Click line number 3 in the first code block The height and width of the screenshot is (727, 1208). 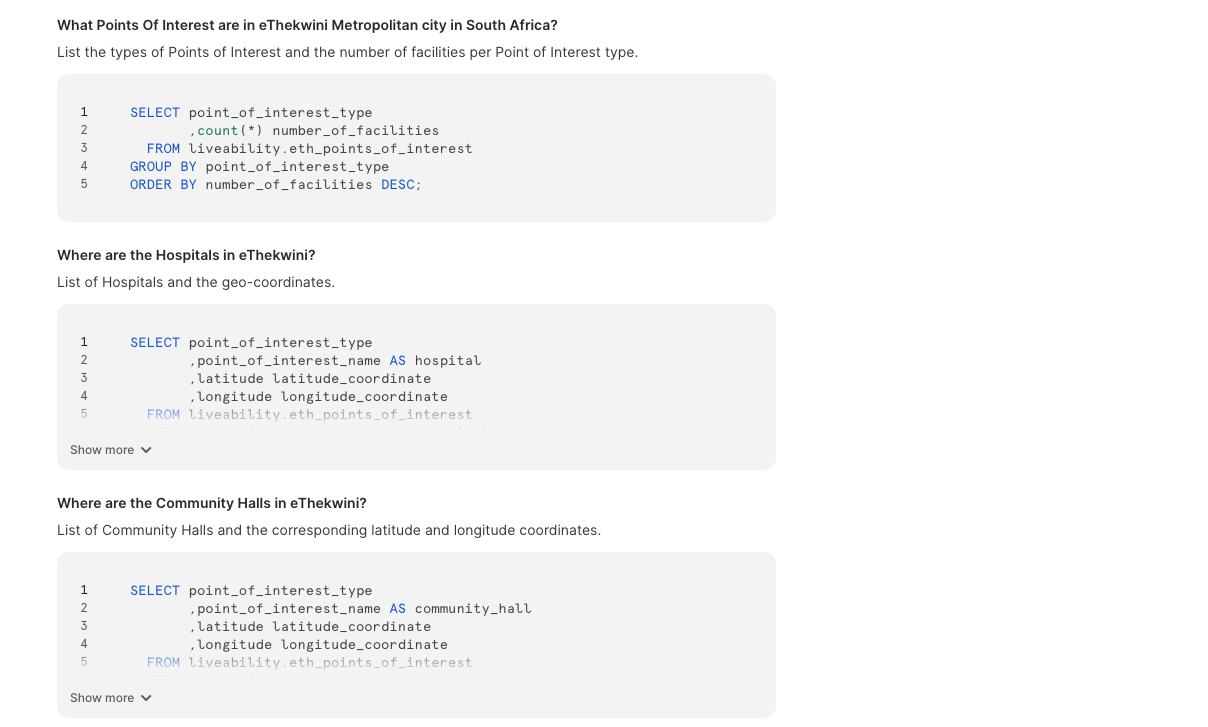click(x=84, y=148)
